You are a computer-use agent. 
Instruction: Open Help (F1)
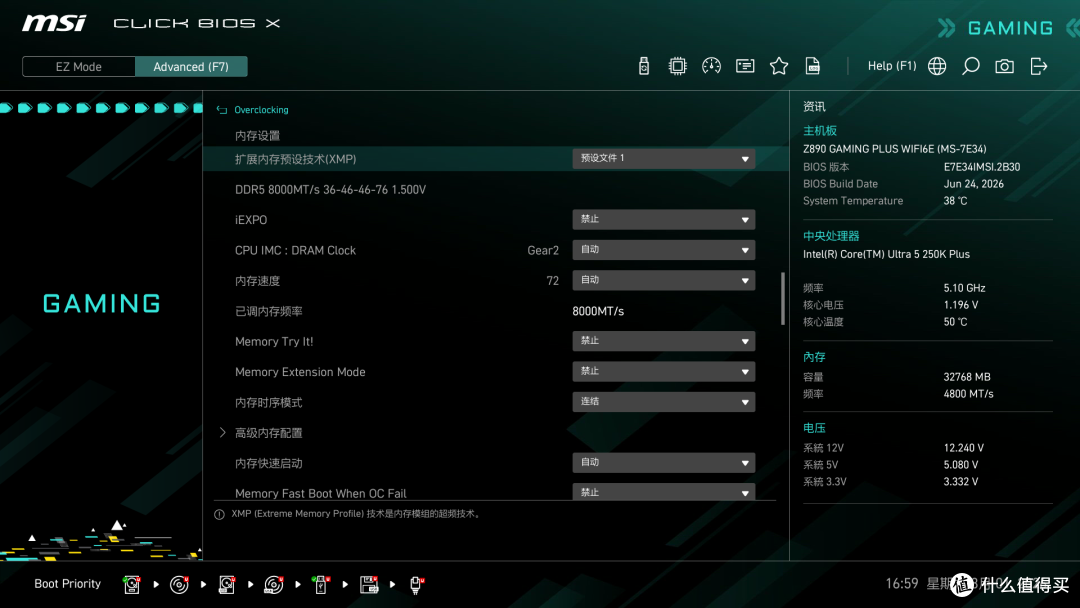[891, 66]
